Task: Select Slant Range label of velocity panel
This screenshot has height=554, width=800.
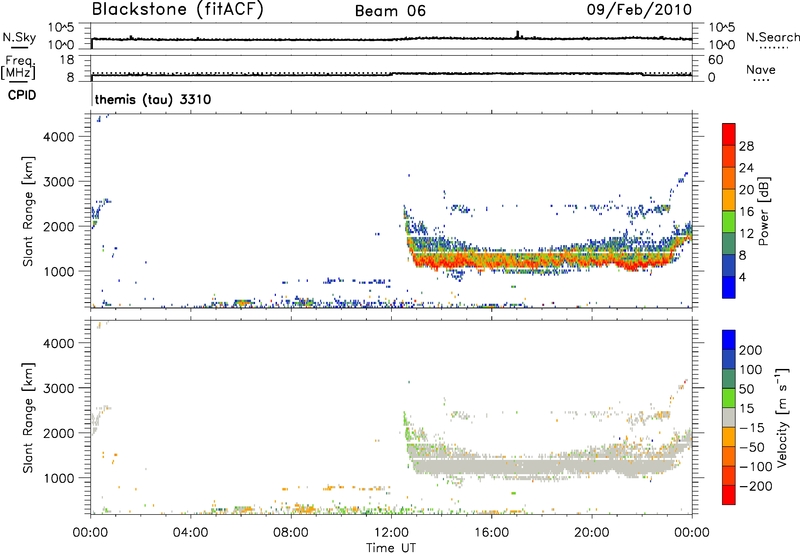Action: point(28,418)
